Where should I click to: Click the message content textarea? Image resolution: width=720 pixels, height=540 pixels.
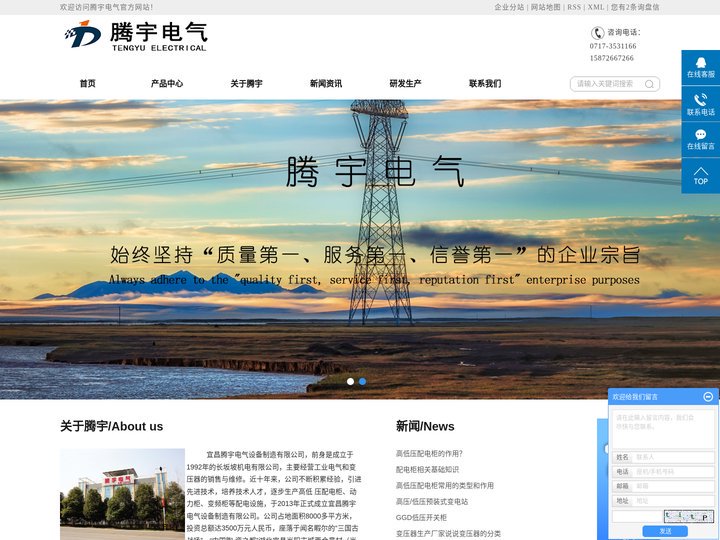664,429
